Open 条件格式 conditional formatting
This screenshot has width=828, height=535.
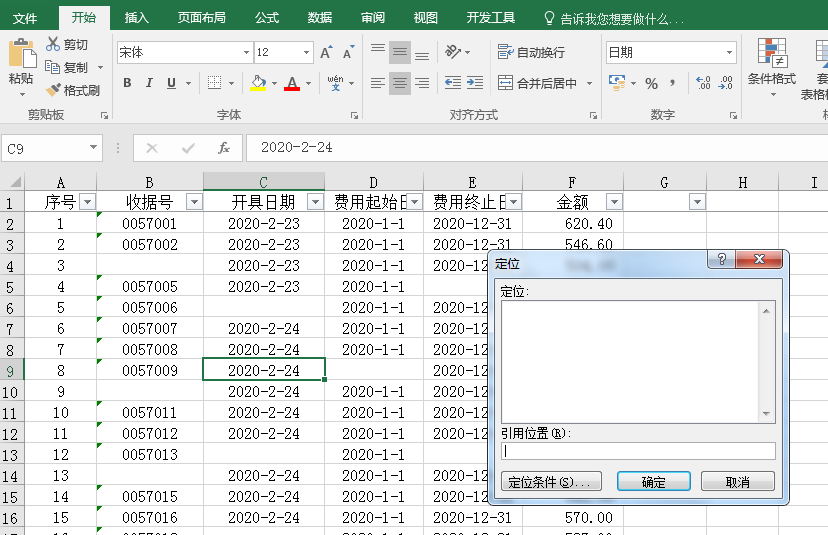(x=771, y=68)
